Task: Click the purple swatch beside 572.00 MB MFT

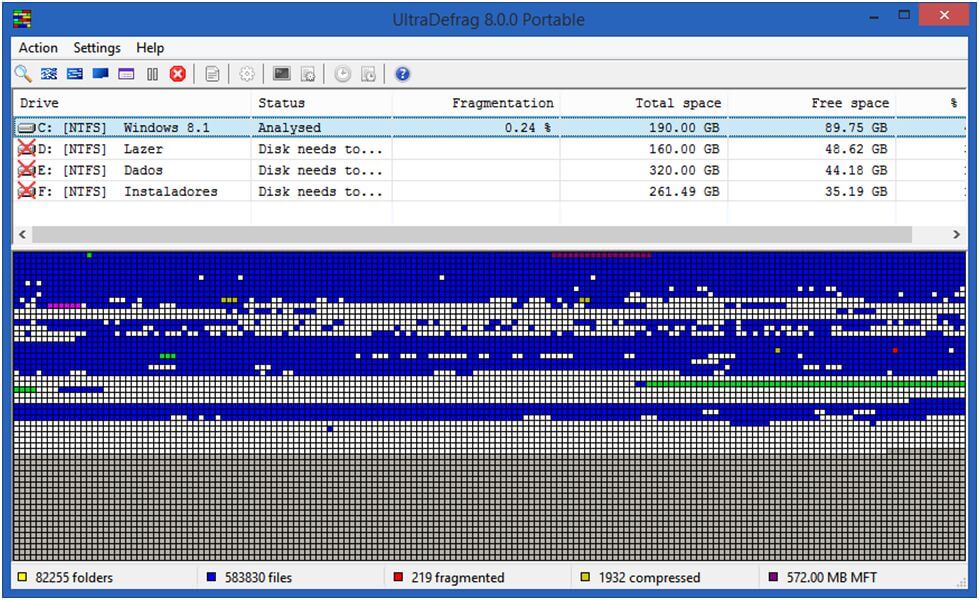Action: click(x=773, y=578)
